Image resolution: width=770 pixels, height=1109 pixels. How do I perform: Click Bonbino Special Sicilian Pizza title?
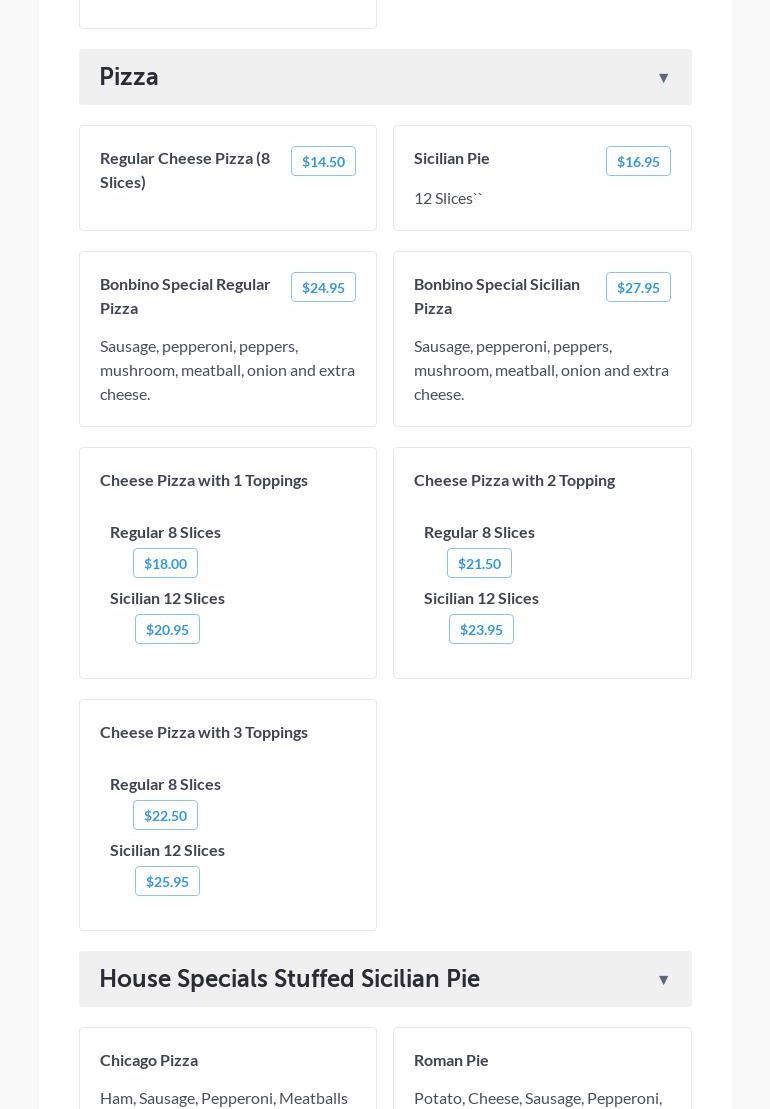497,296
